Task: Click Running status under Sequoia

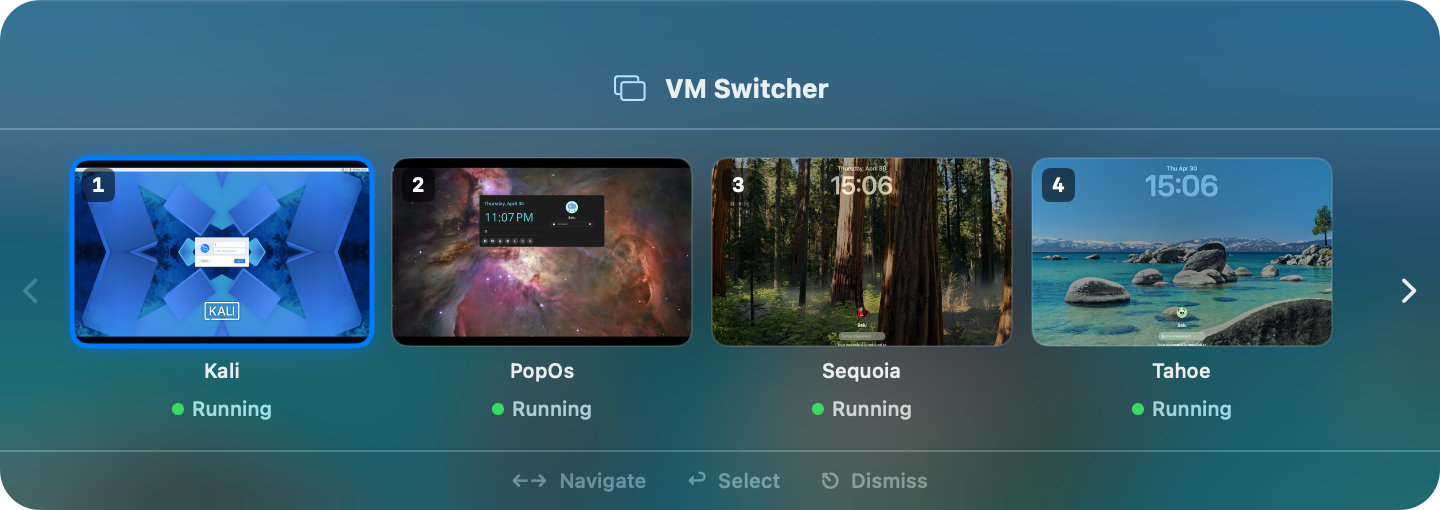Action: pyautogui.click(x=872, y=409)
